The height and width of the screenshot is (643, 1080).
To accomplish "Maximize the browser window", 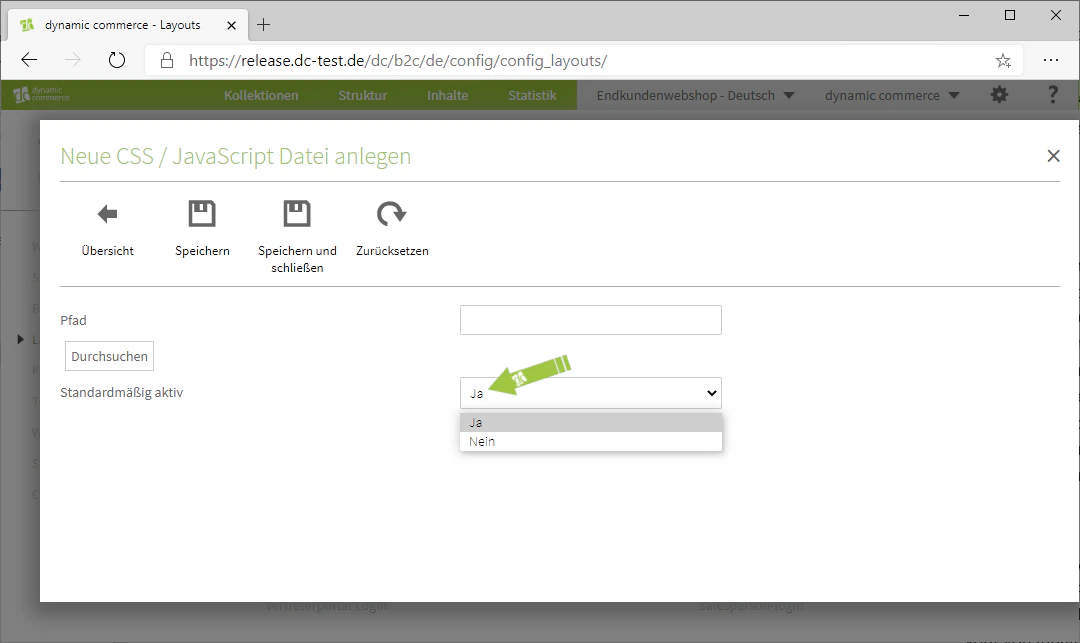I will coord(1010,15).
